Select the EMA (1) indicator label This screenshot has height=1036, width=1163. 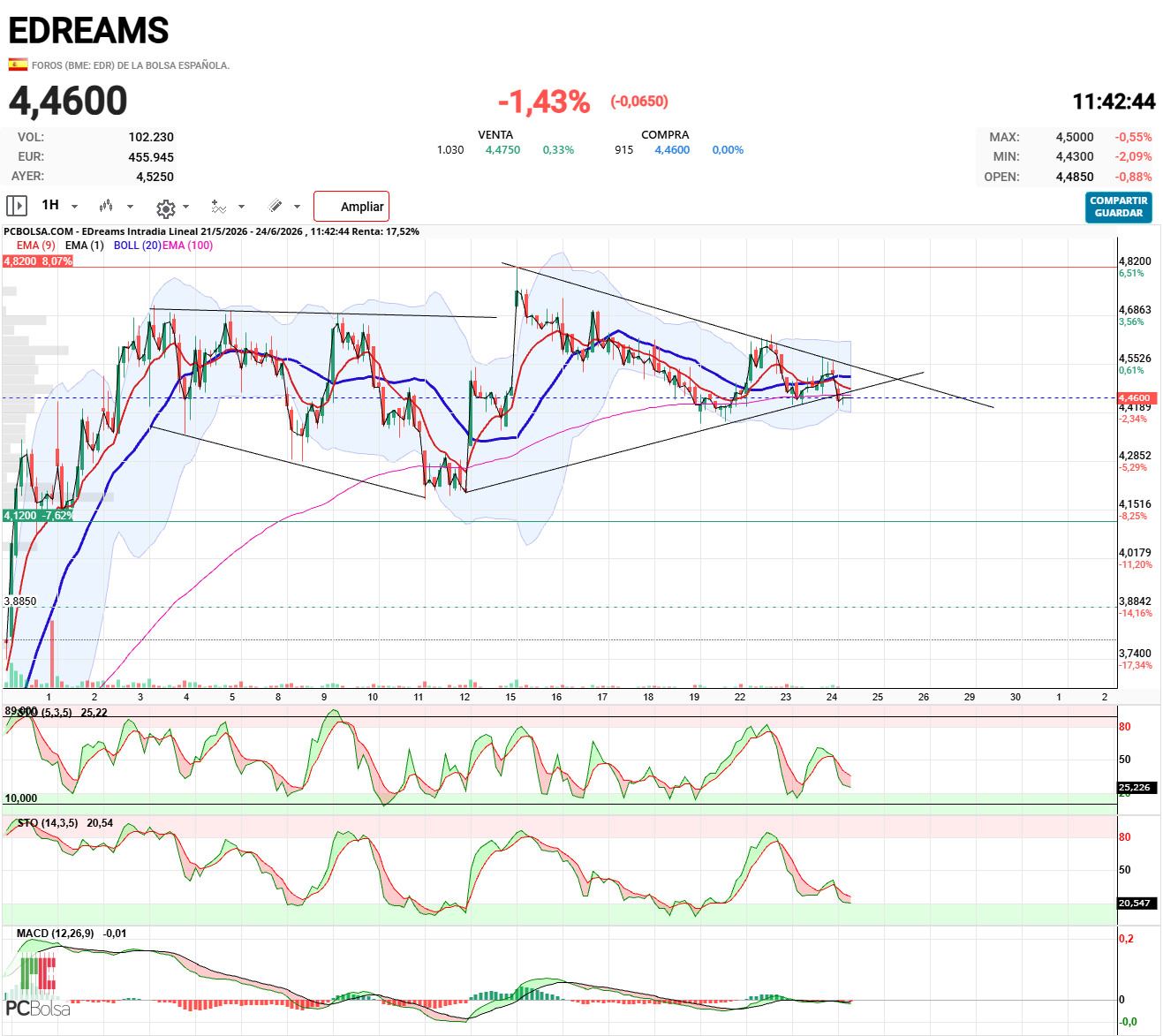(x=84, y=246)
